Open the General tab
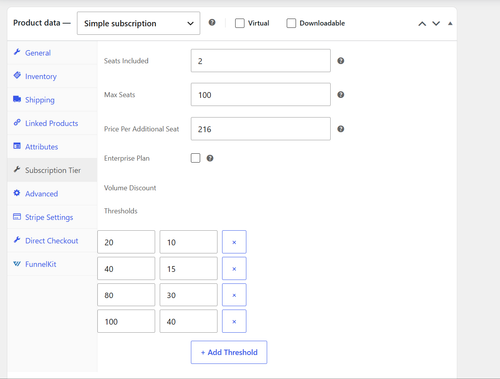This screenshot has height=379, width=500. [52, 53]
